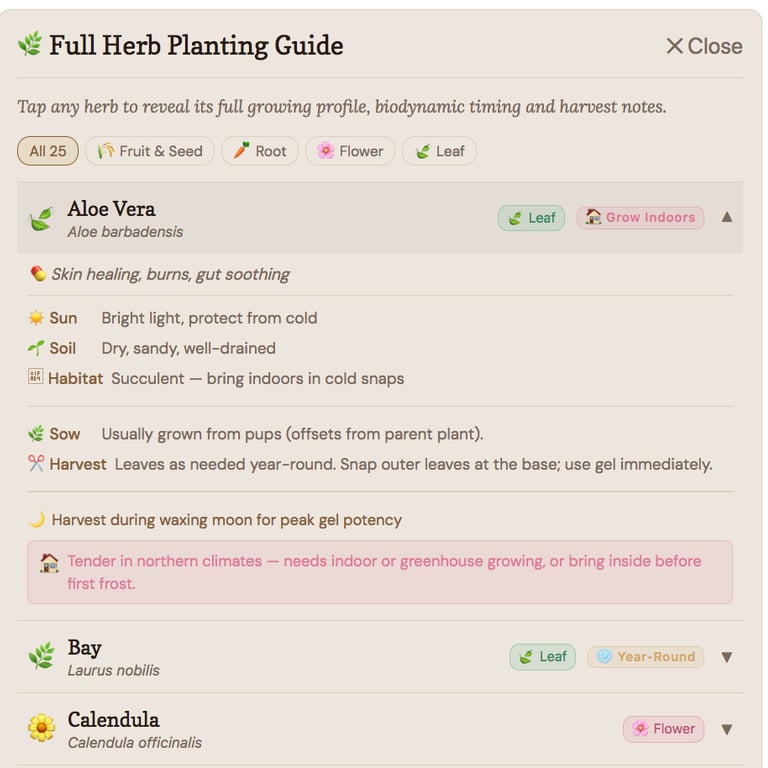This screenshot has height=768, width=768.
Task: Collapse the Aloe Vera entry arrow
Action: pyautogui.click(x=727, y=217)
